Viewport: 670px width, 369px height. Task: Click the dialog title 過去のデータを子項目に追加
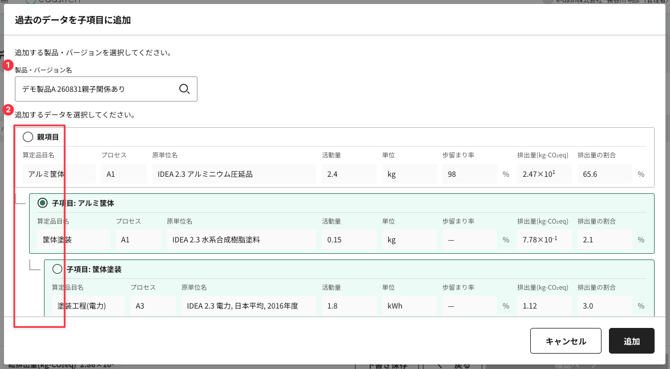click(73, 20)
